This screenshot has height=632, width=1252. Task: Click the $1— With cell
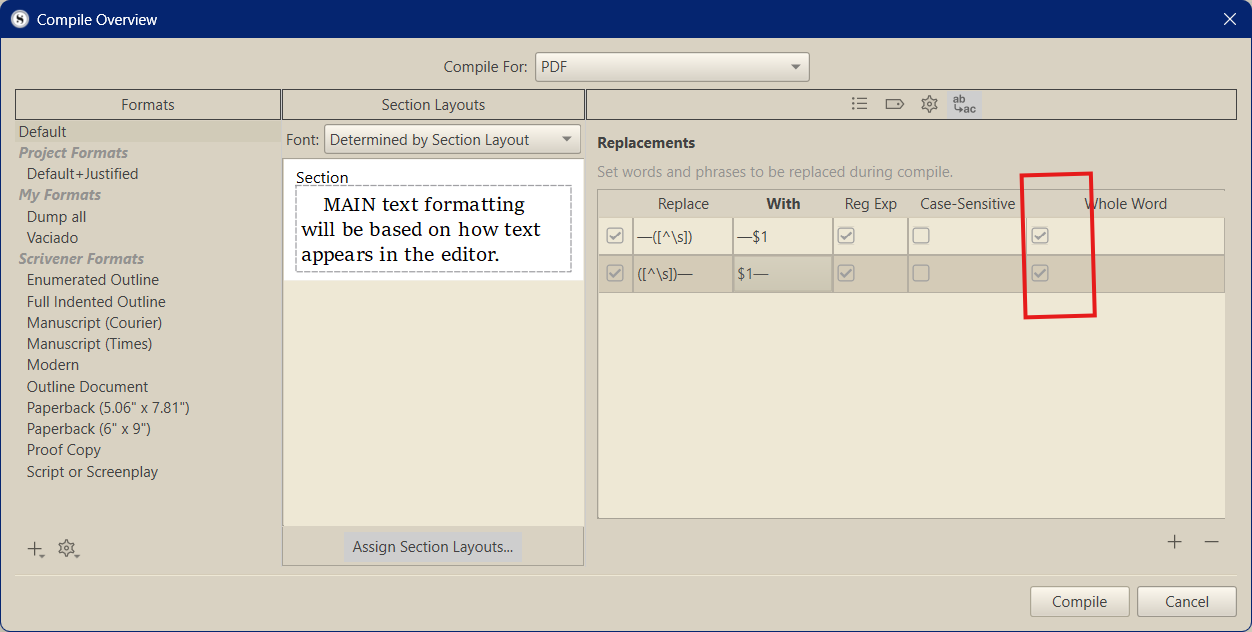(x=783, y=273)
